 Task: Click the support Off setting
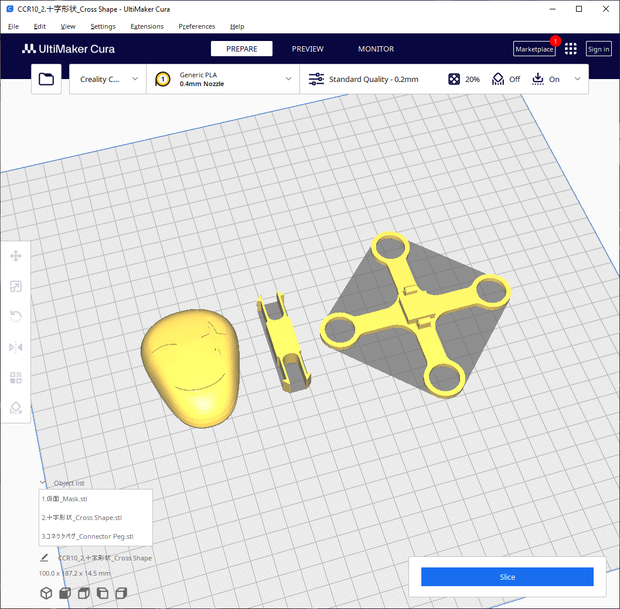tap(506, 79)
